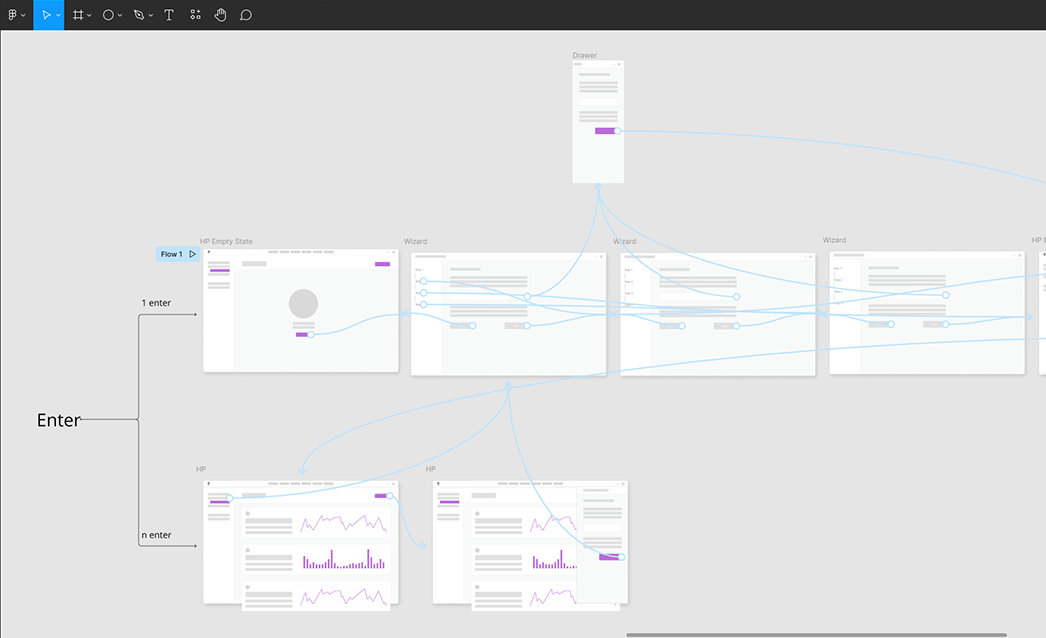The width and height of the screenshot is (1046, 638).
Task: Select the Flow 1 starting point label
Action: pos(171,254)
